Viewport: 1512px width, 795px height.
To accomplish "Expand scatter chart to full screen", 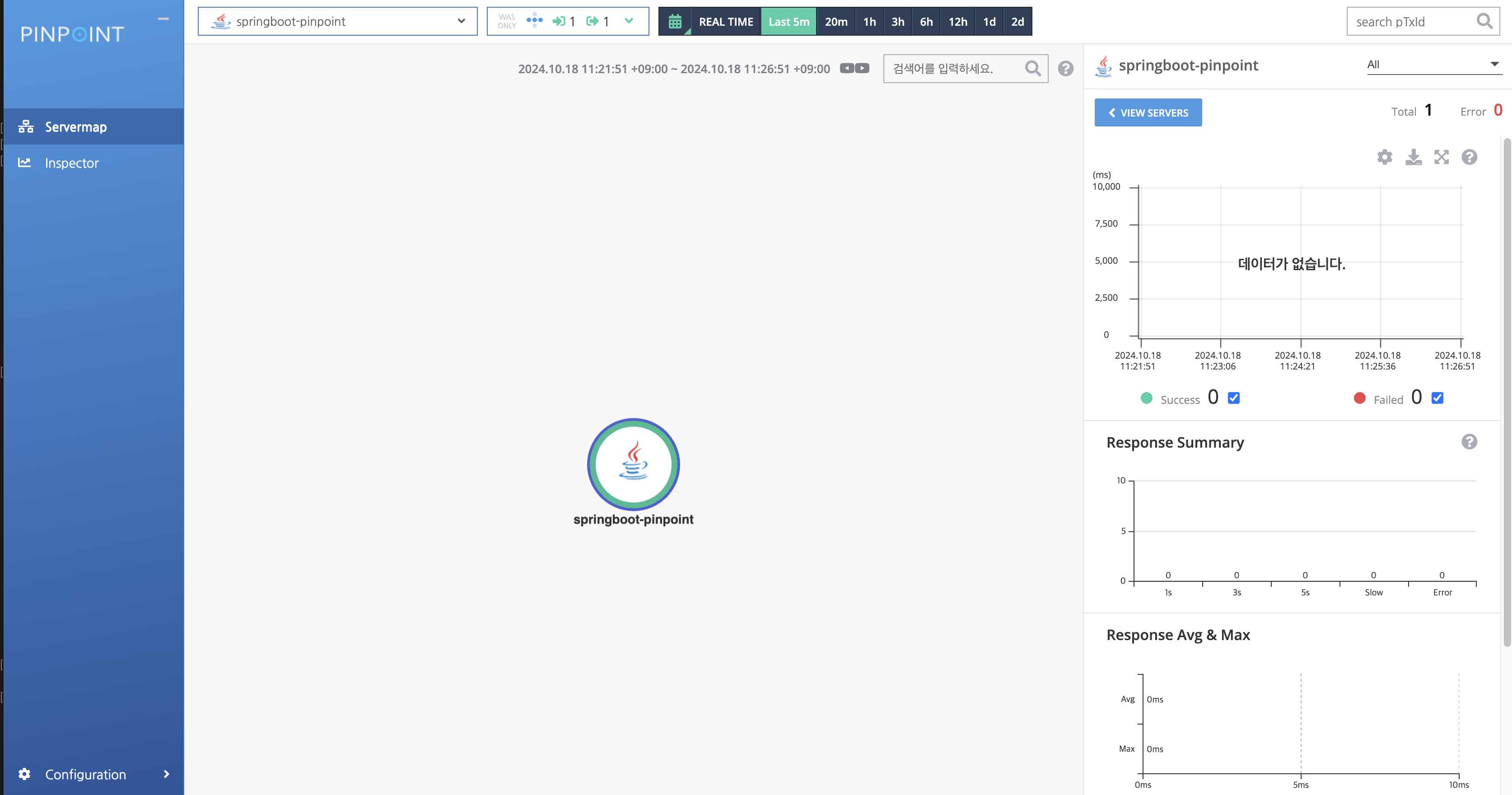I will click(1442, 157).
